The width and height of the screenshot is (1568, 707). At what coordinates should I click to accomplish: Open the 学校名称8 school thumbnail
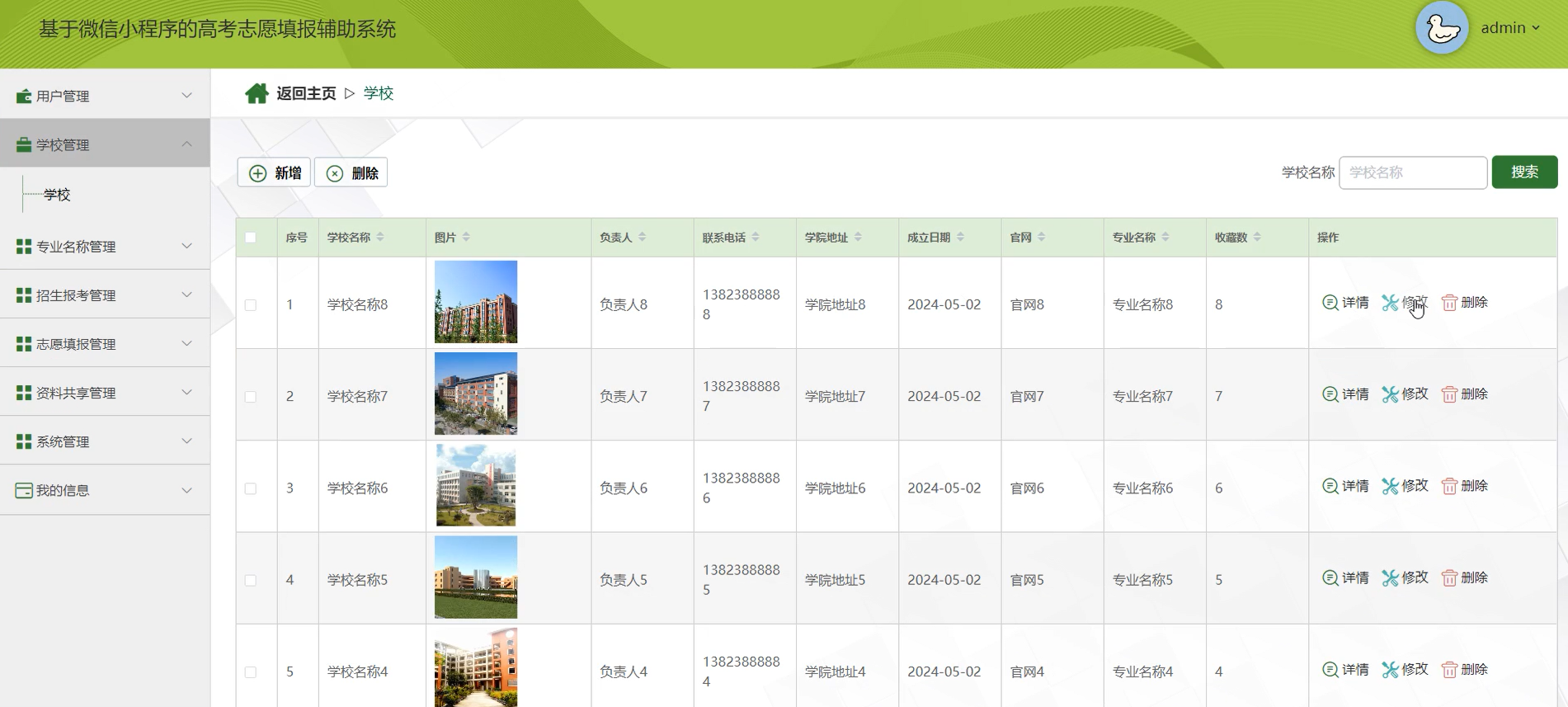click(x=476, y=302)
